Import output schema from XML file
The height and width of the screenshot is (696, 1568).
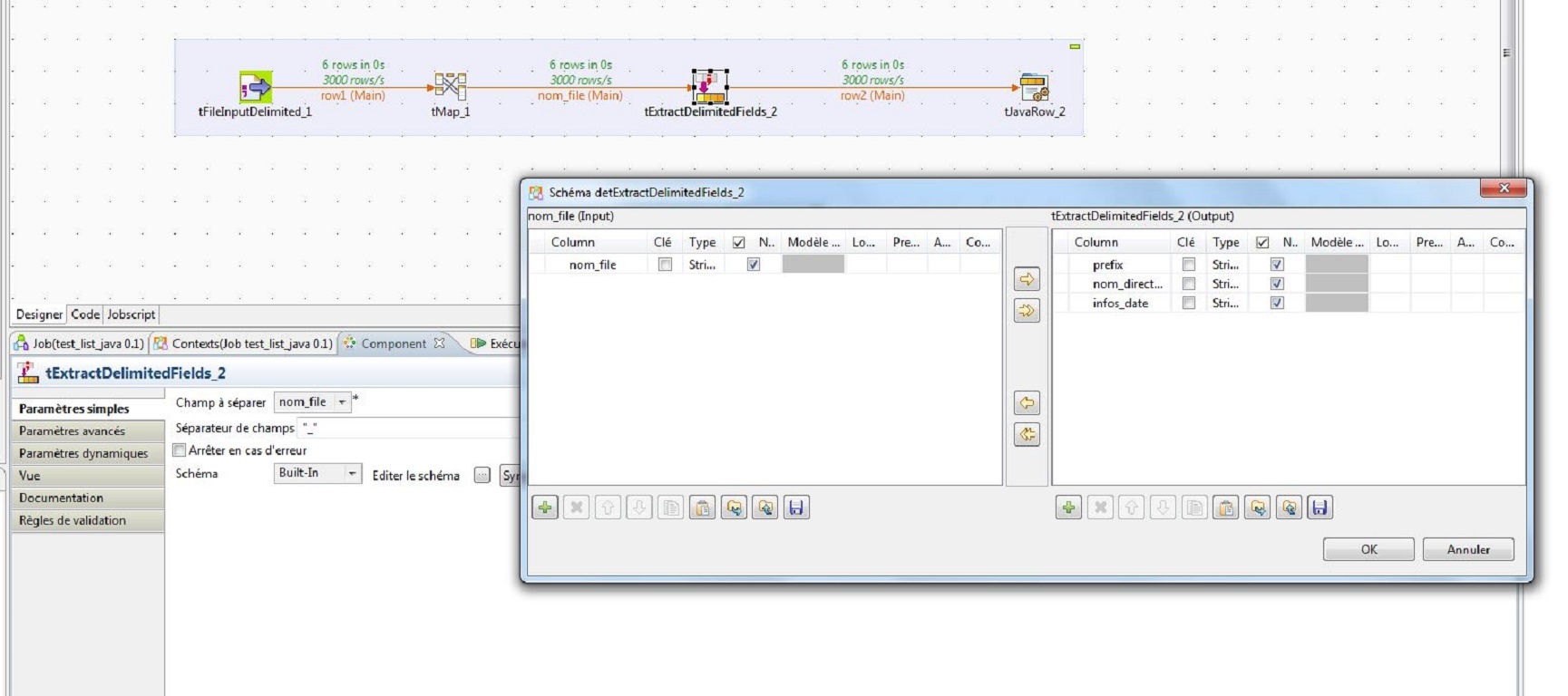(x=1258, y=507)
